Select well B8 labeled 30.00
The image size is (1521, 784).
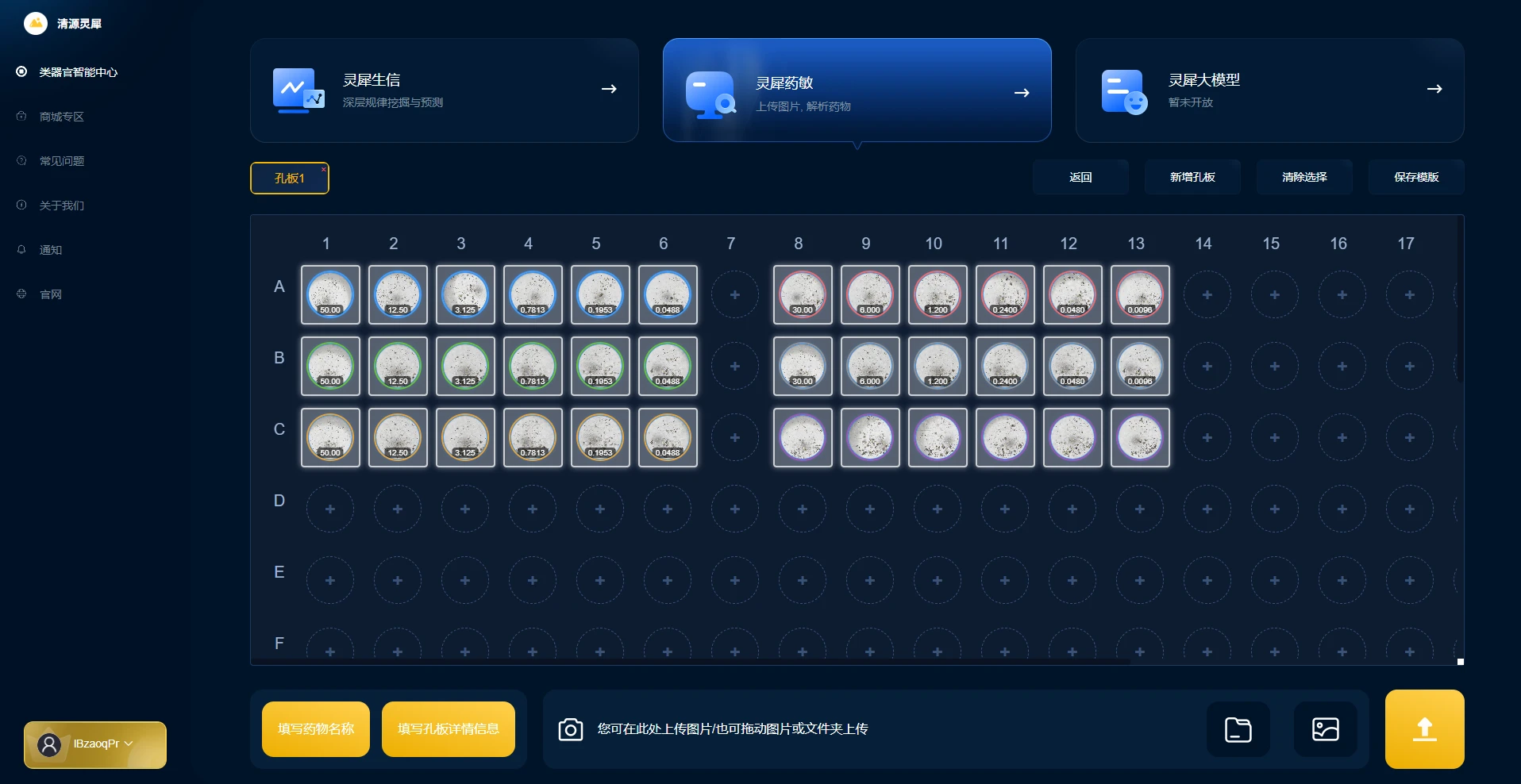(803, 366)
